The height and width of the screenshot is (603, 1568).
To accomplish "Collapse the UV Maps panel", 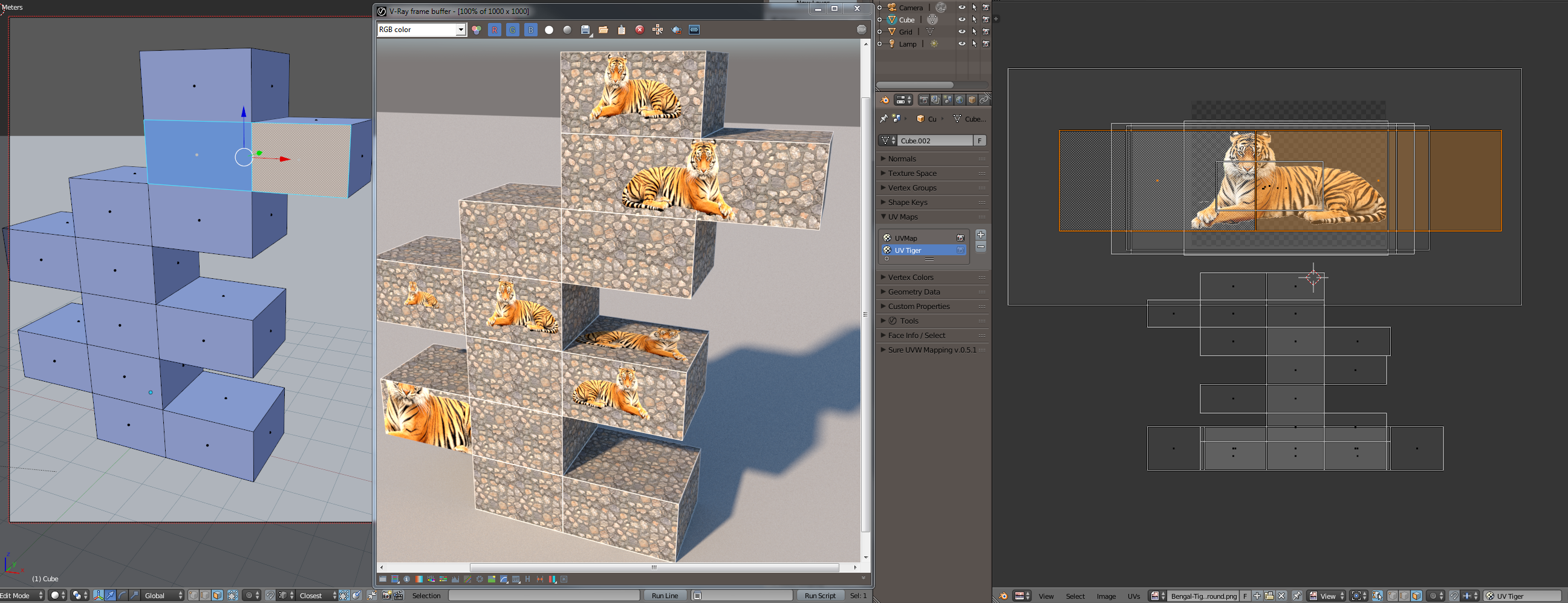I will click(932, 217).
